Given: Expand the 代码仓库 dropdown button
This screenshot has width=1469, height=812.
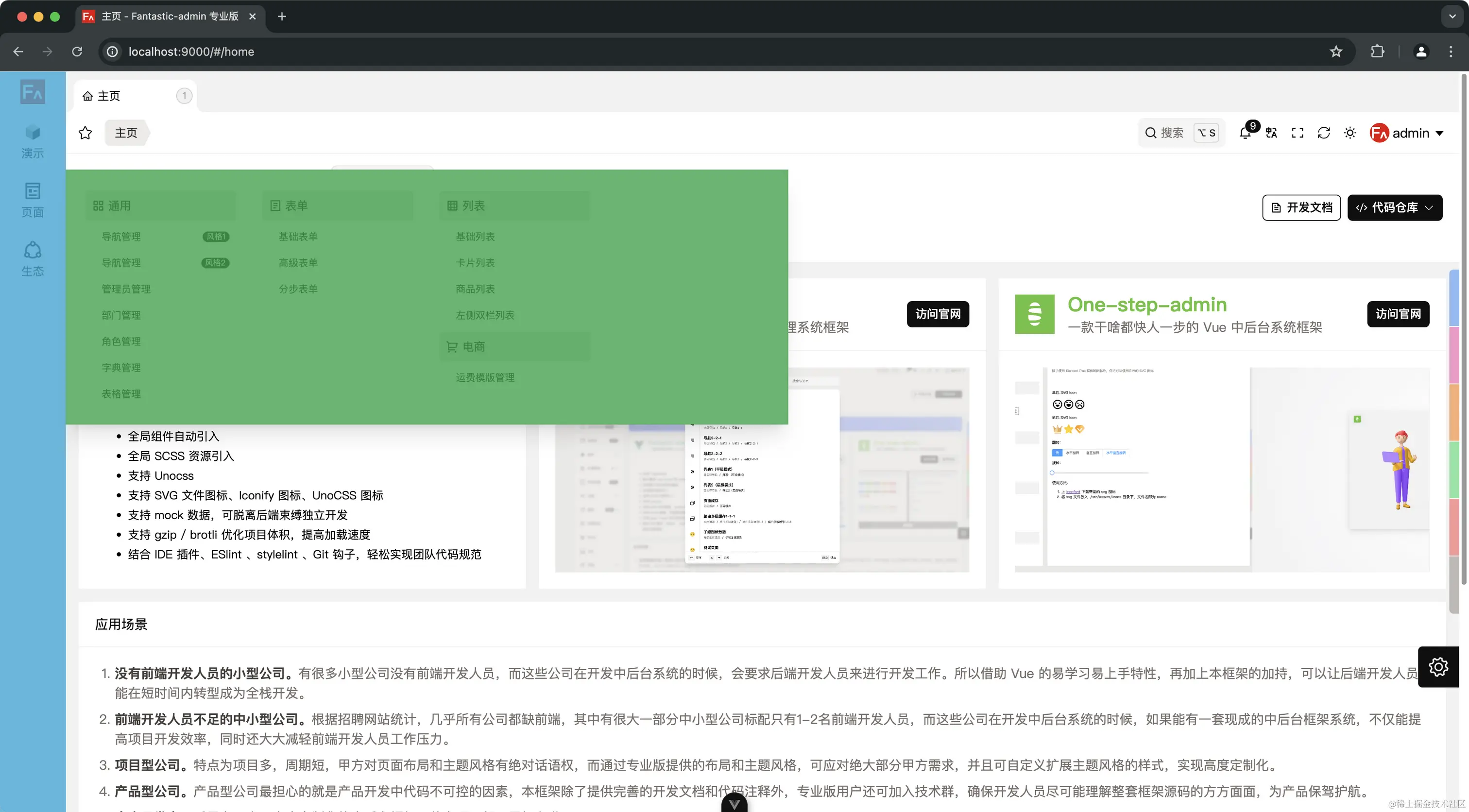Looking at the screenshot, I should click(1394, 207).
